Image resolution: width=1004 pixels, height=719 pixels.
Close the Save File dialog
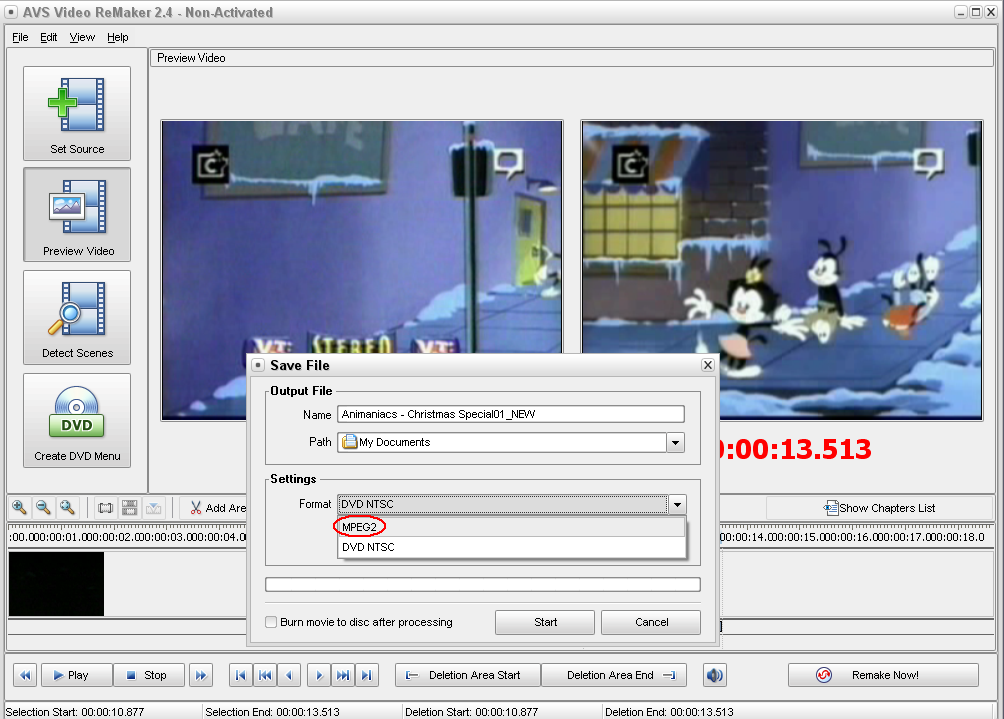point(708,365)
